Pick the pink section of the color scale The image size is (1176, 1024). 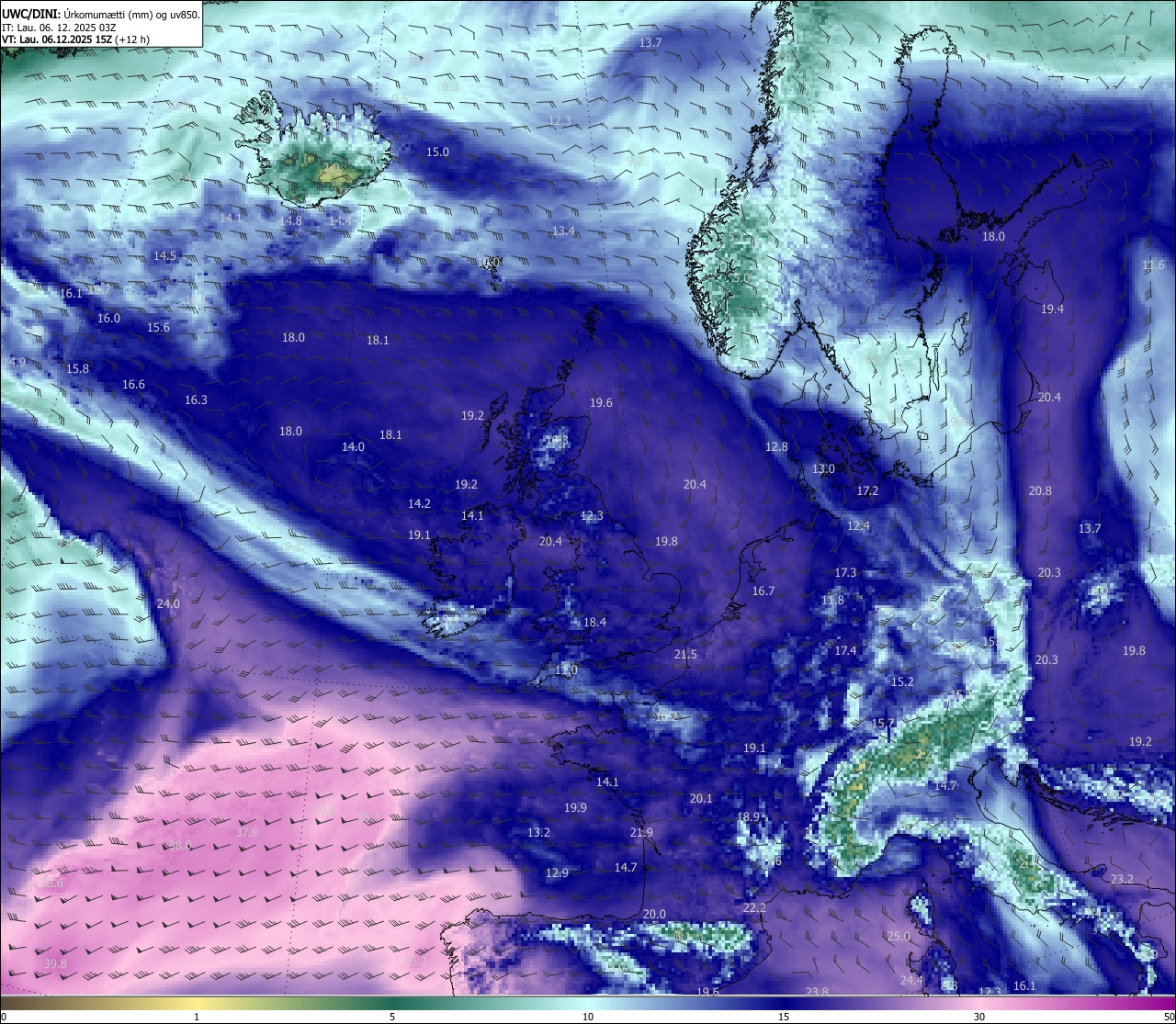click(979, 1003)
